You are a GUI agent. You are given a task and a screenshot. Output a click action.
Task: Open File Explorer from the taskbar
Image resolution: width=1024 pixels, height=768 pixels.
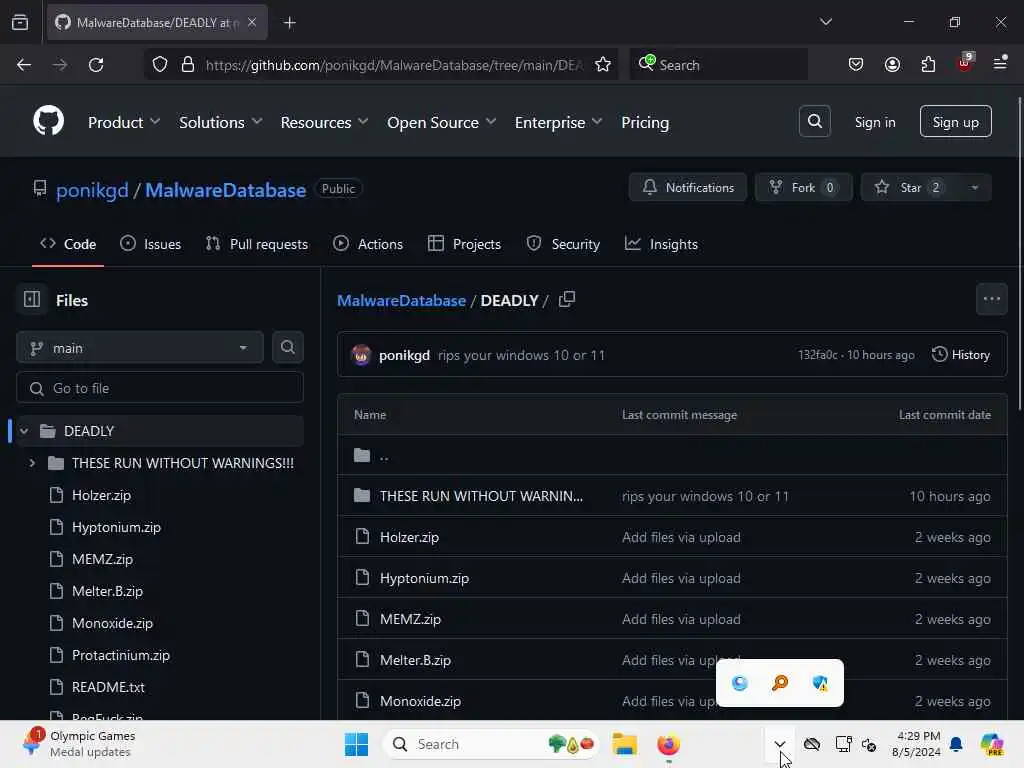click(x=624, y=744)
